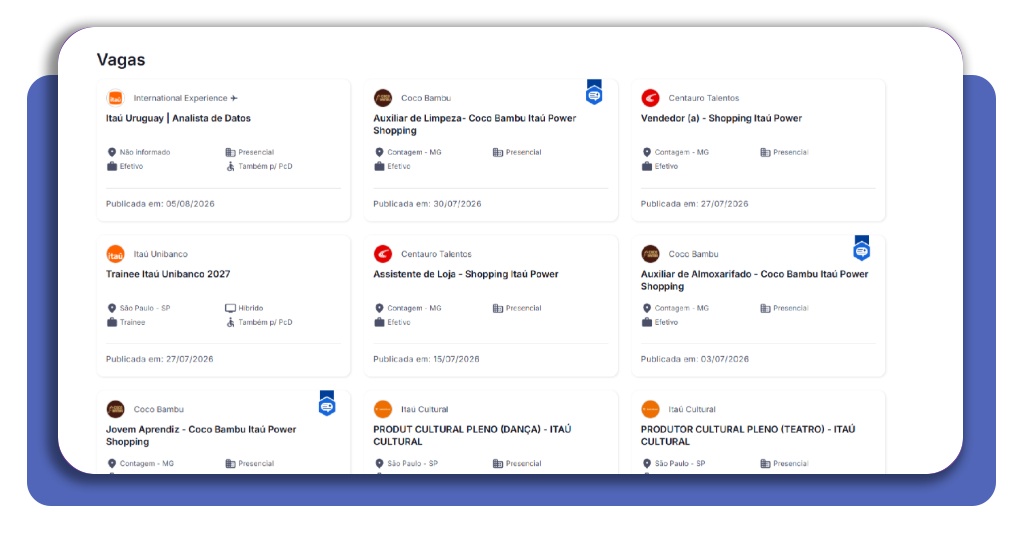Viewport: 1024px width, 536px height.
Task: Click briefcase icon on Vendedor (a) card
Action: (x=647, y=166)
